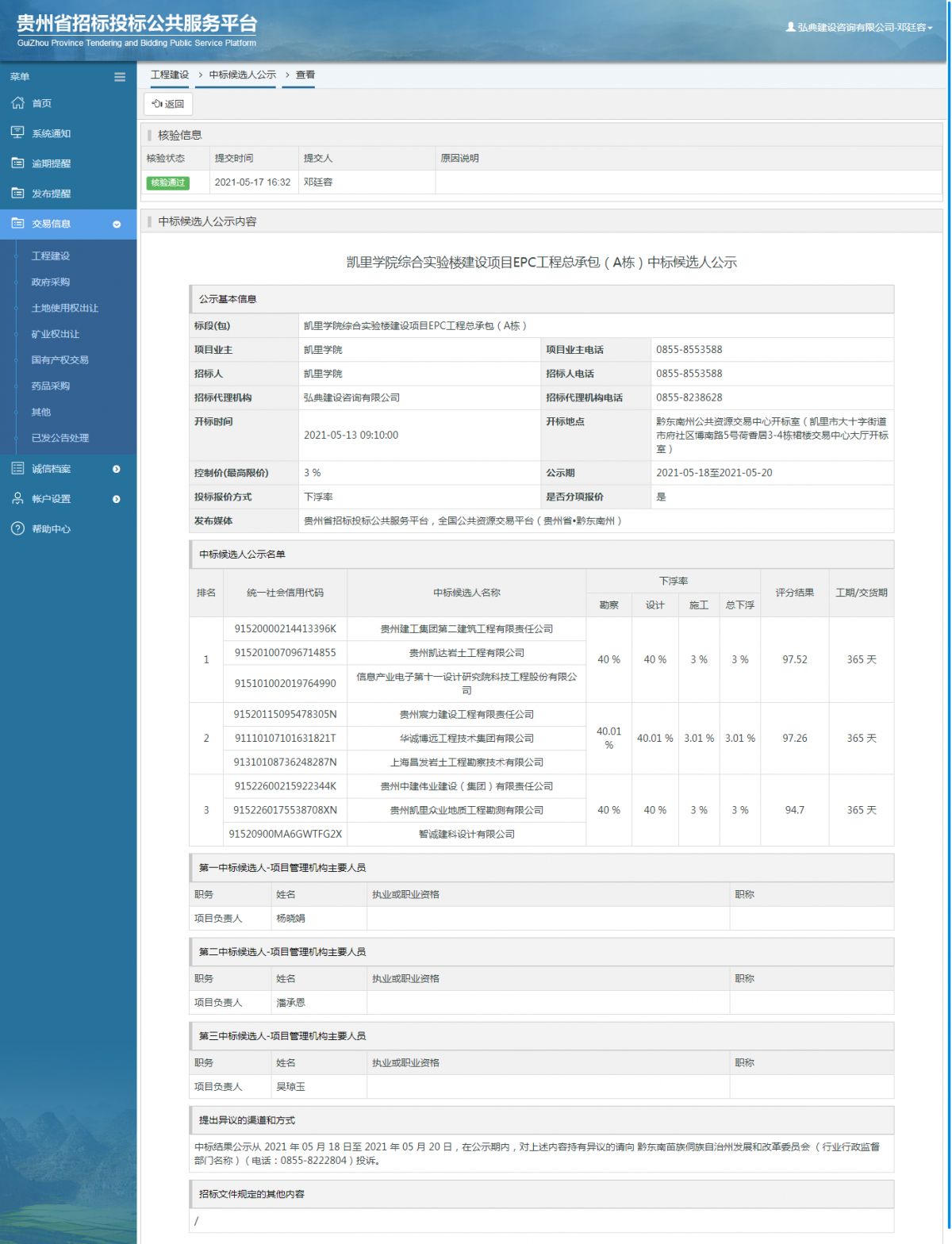Click the 交易信息 sidebar icon
This screenshot has height=1244, width=952.
coord(17,224)
